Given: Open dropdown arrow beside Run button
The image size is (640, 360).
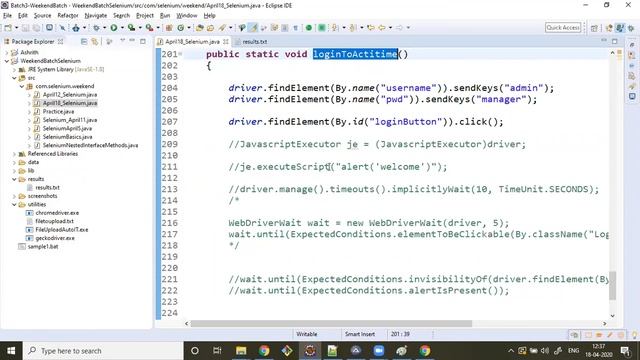Looking at the screenshot, I should [122, 28].
